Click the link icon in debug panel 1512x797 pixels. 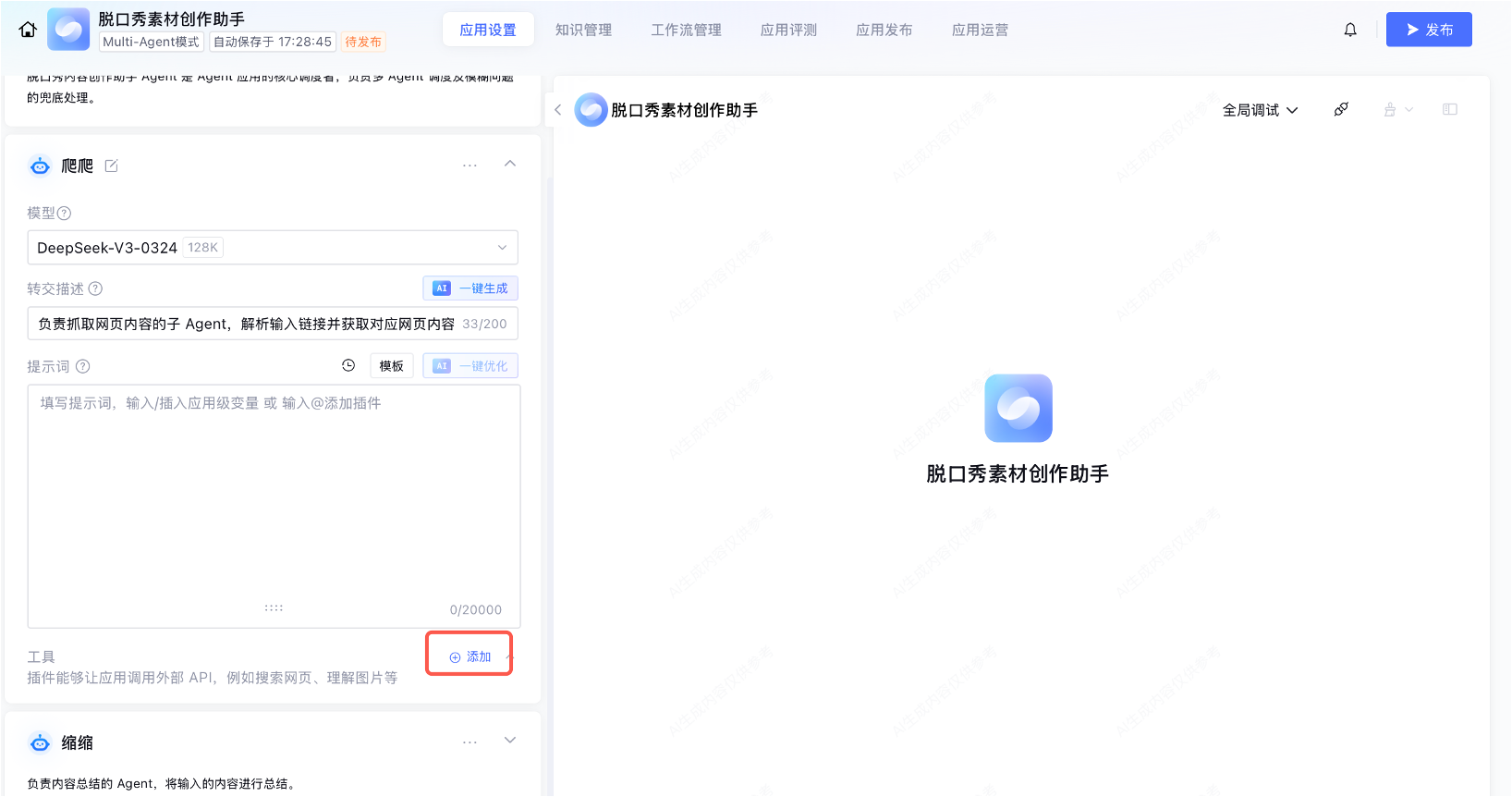[x=1341, y=110]
